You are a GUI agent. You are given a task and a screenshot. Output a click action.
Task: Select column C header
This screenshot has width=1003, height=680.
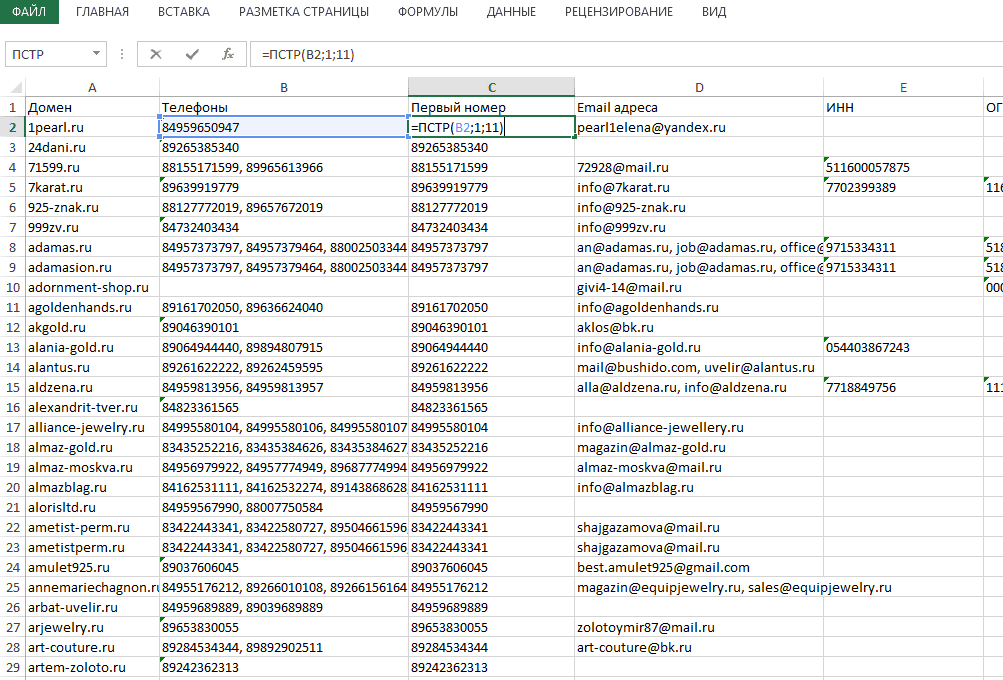point(491,88)
